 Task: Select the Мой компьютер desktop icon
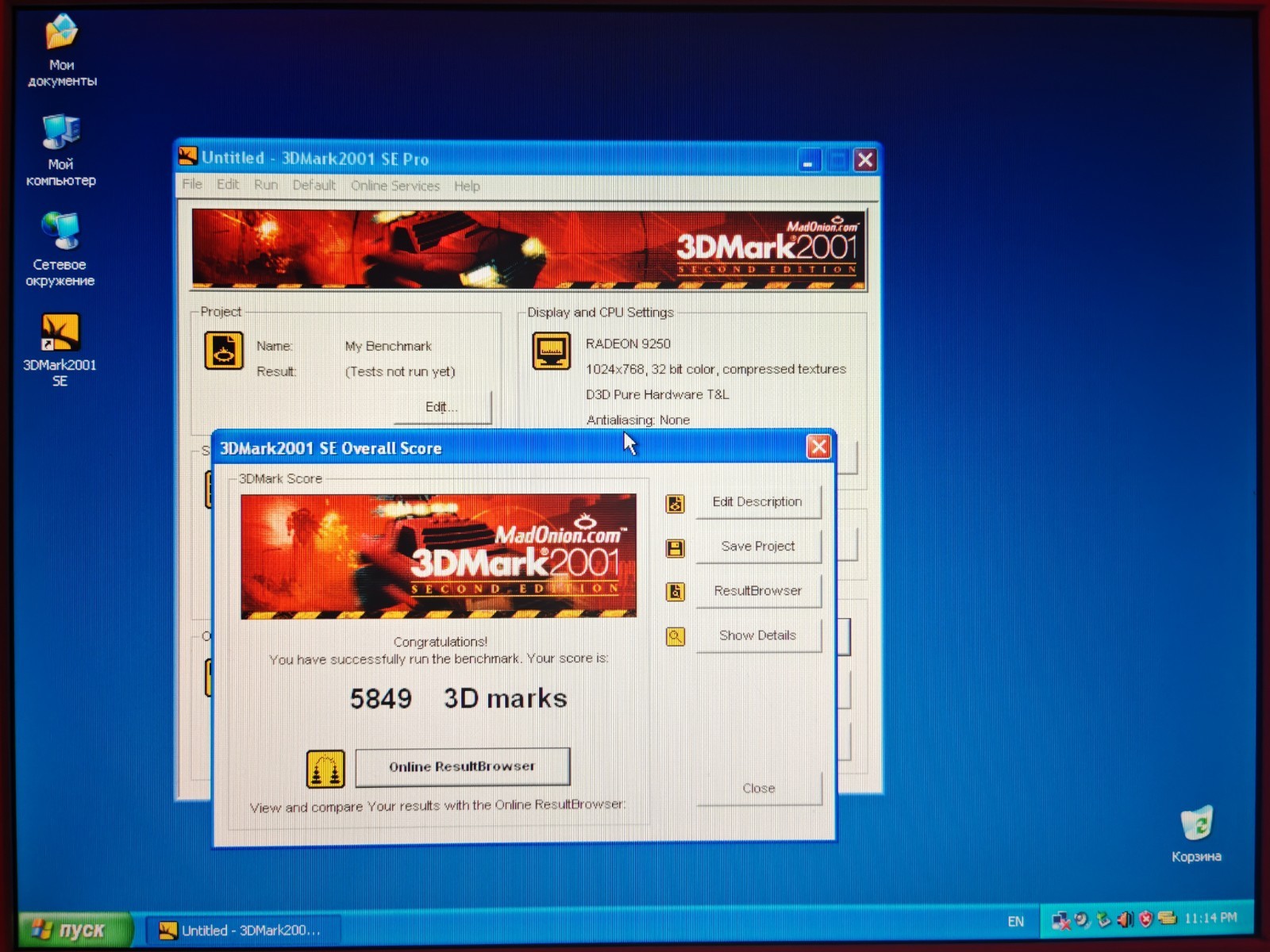pos(61,150)
